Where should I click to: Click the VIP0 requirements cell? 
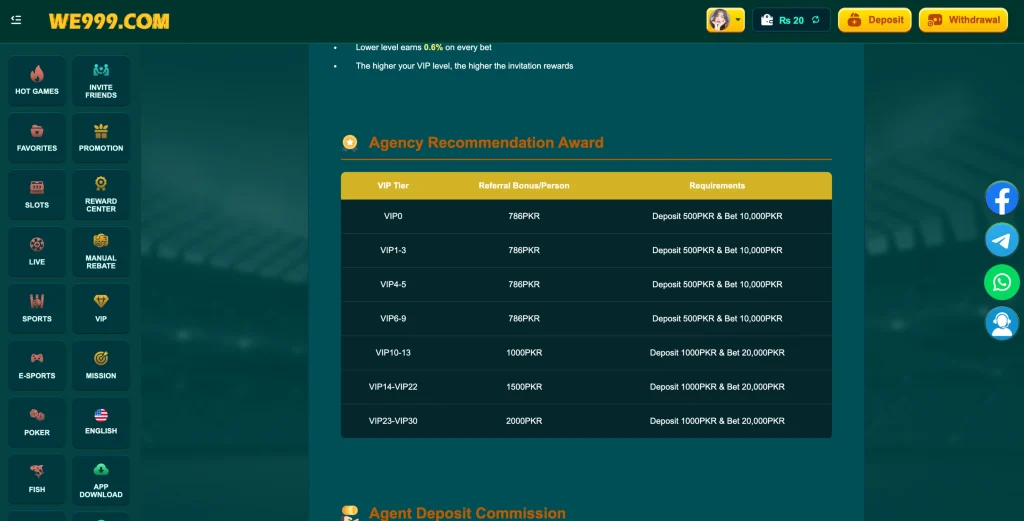(x=717, y=216)
